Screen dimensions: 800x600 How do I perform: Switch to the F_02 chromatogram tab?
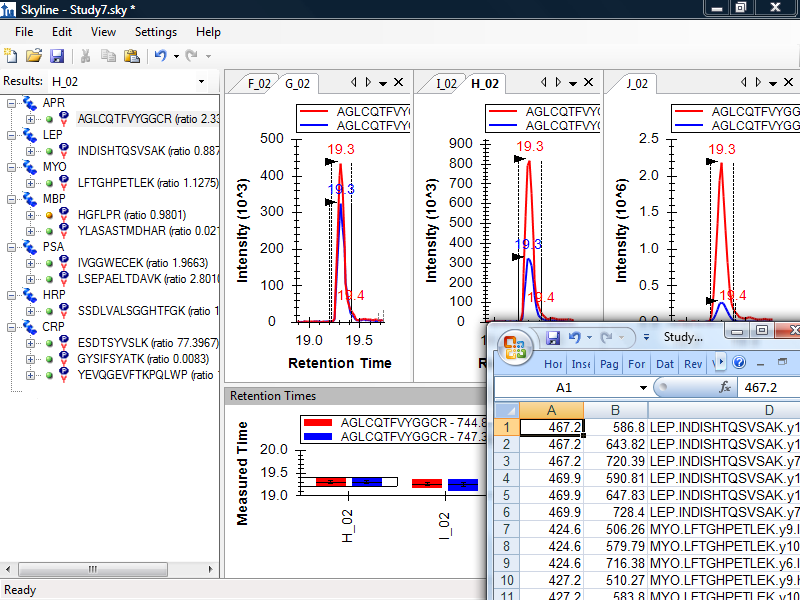click(259, 84)
